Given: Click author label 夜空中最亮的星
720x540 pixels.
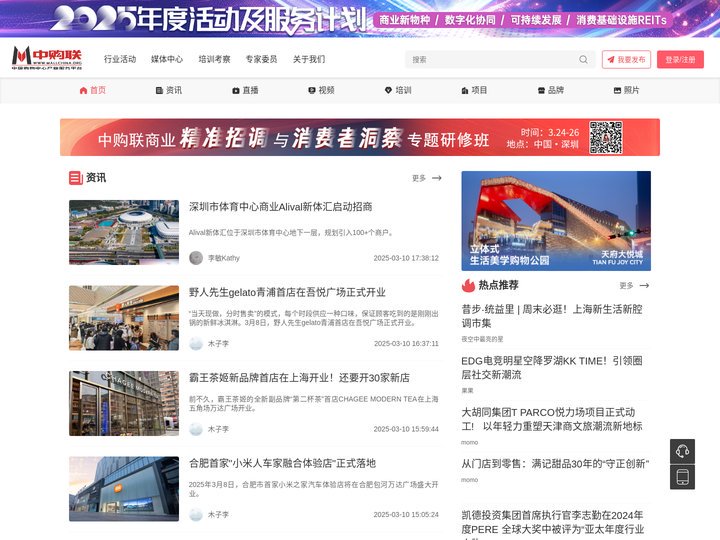Looking at the screenshot, I should pyautogui.click(x=482, y=339).
